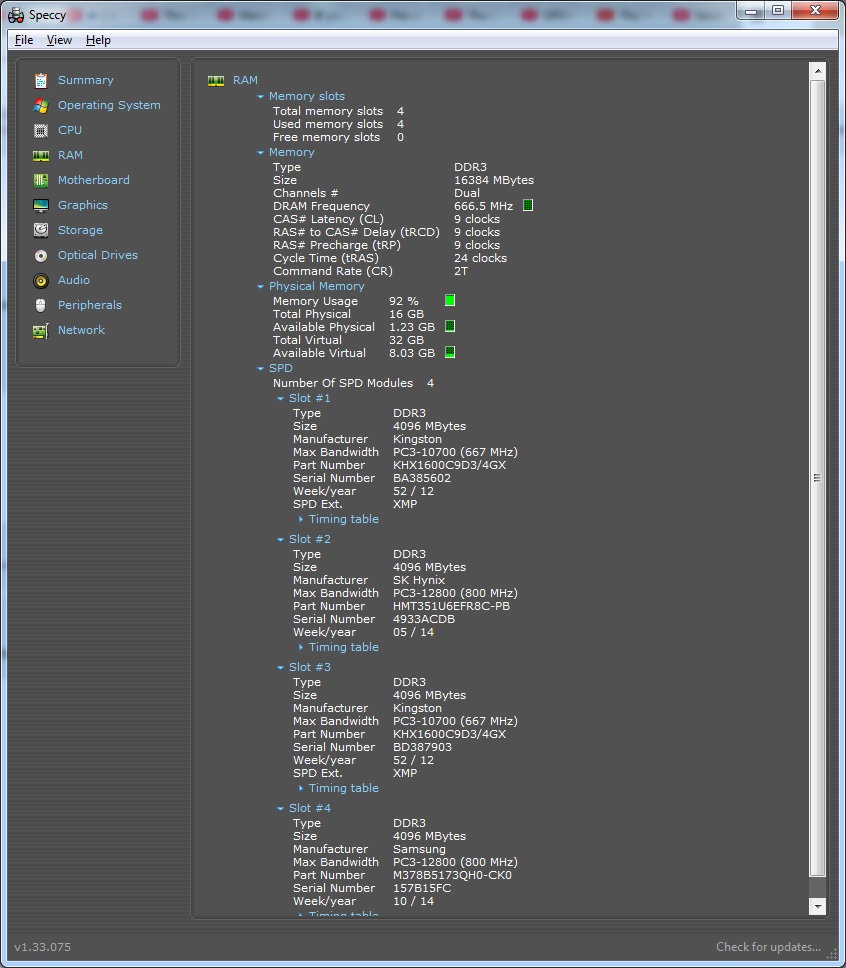Click the Operating System Windows flag icon

click(41, 106)
